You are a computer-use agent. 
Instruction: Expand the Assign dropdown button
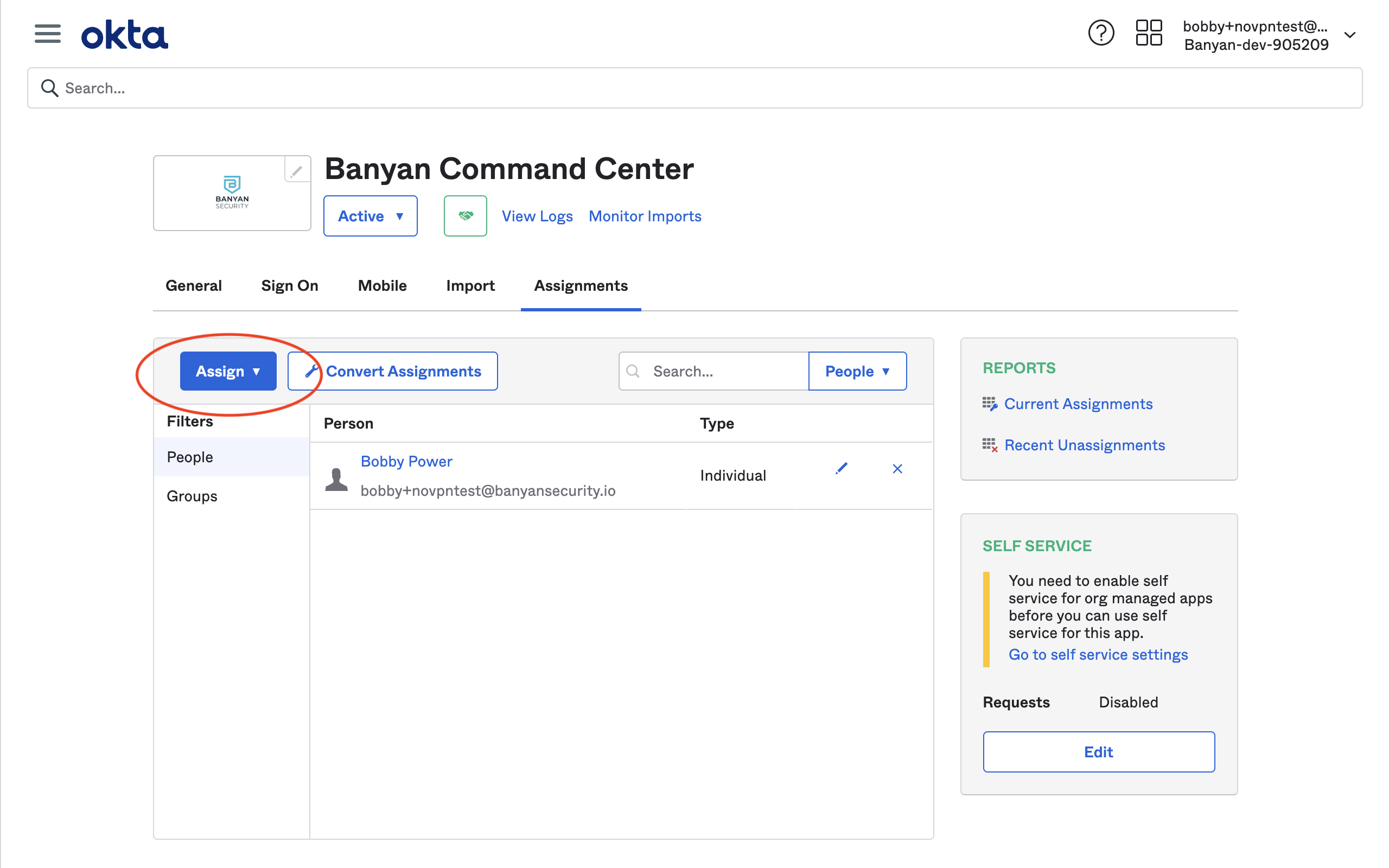click(228, 371)
